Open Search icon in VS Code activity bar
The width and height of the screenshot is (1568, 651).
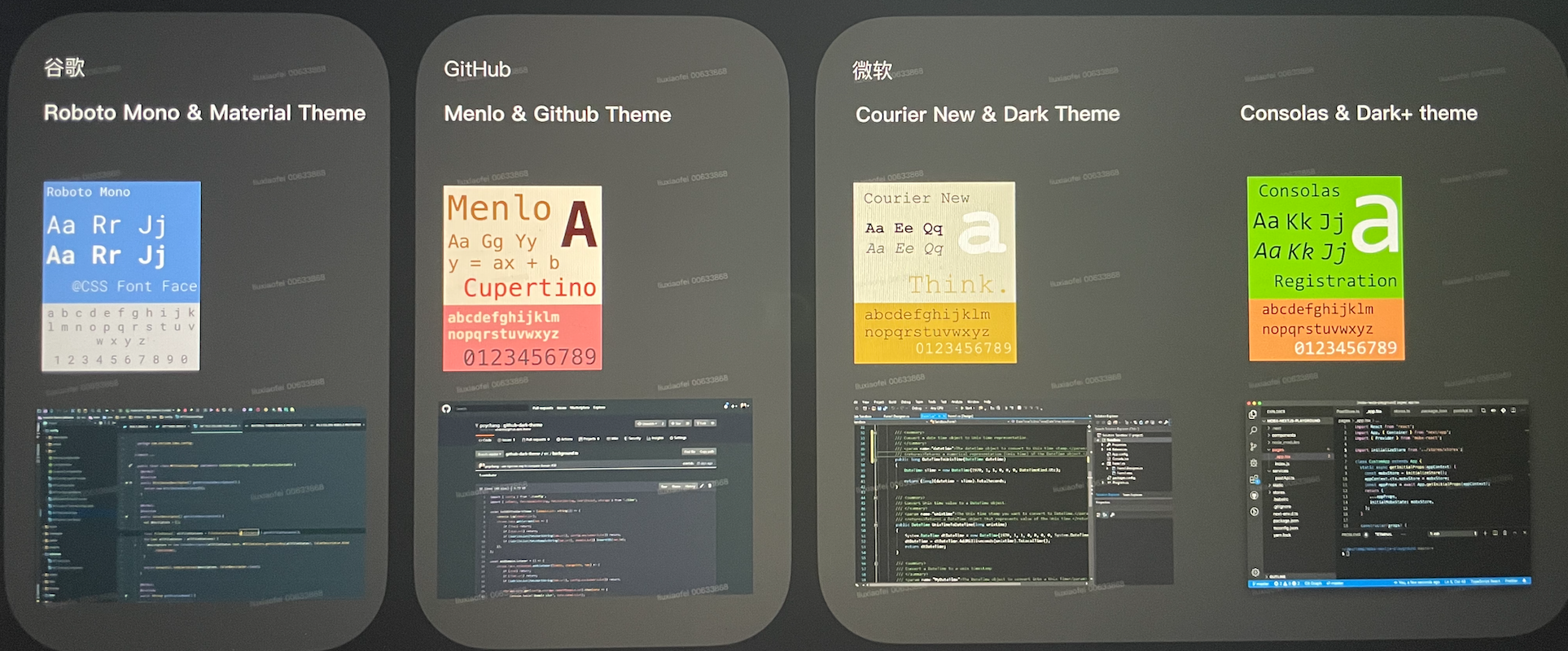(x=1253, y=430)
